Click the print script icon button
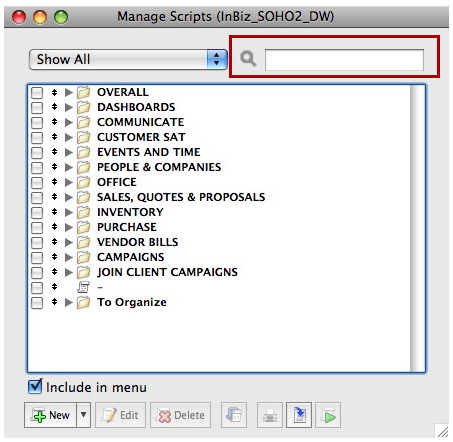The height and width of the screenshot is (442, 453). (270, 415)
